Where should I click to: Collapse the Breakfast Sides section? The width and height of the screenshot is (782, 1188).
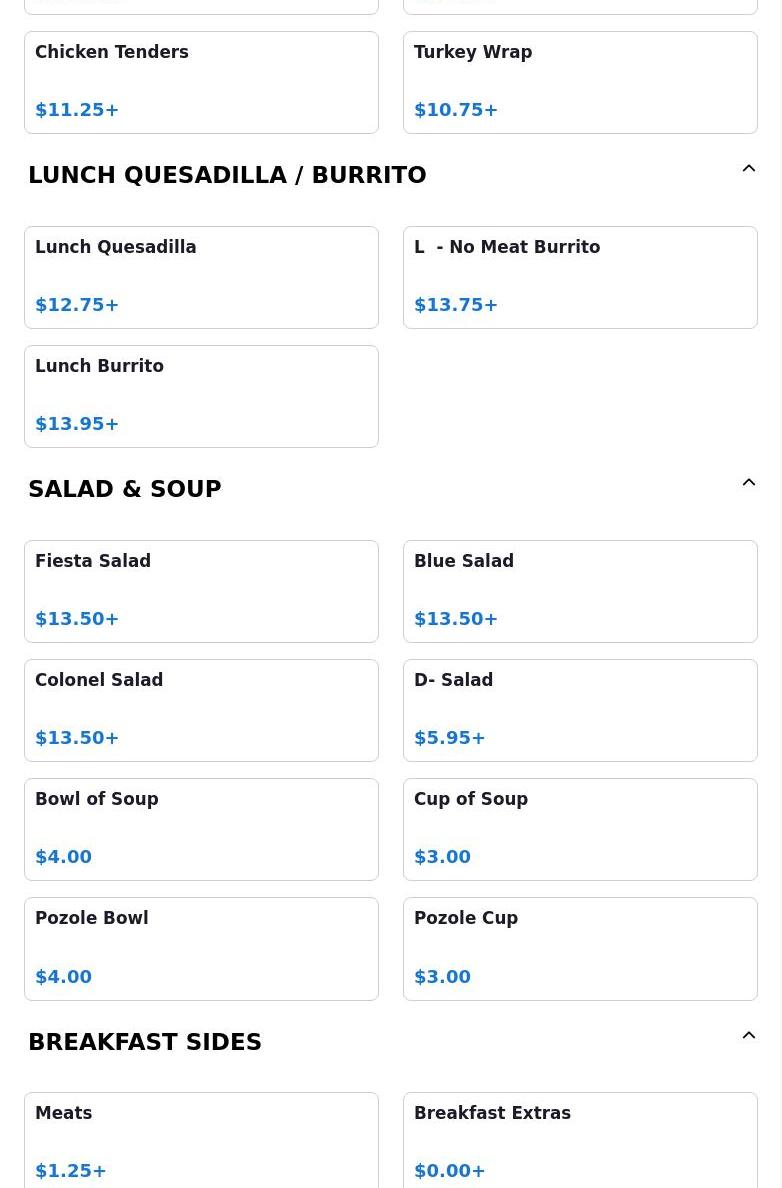[748, 1036]
